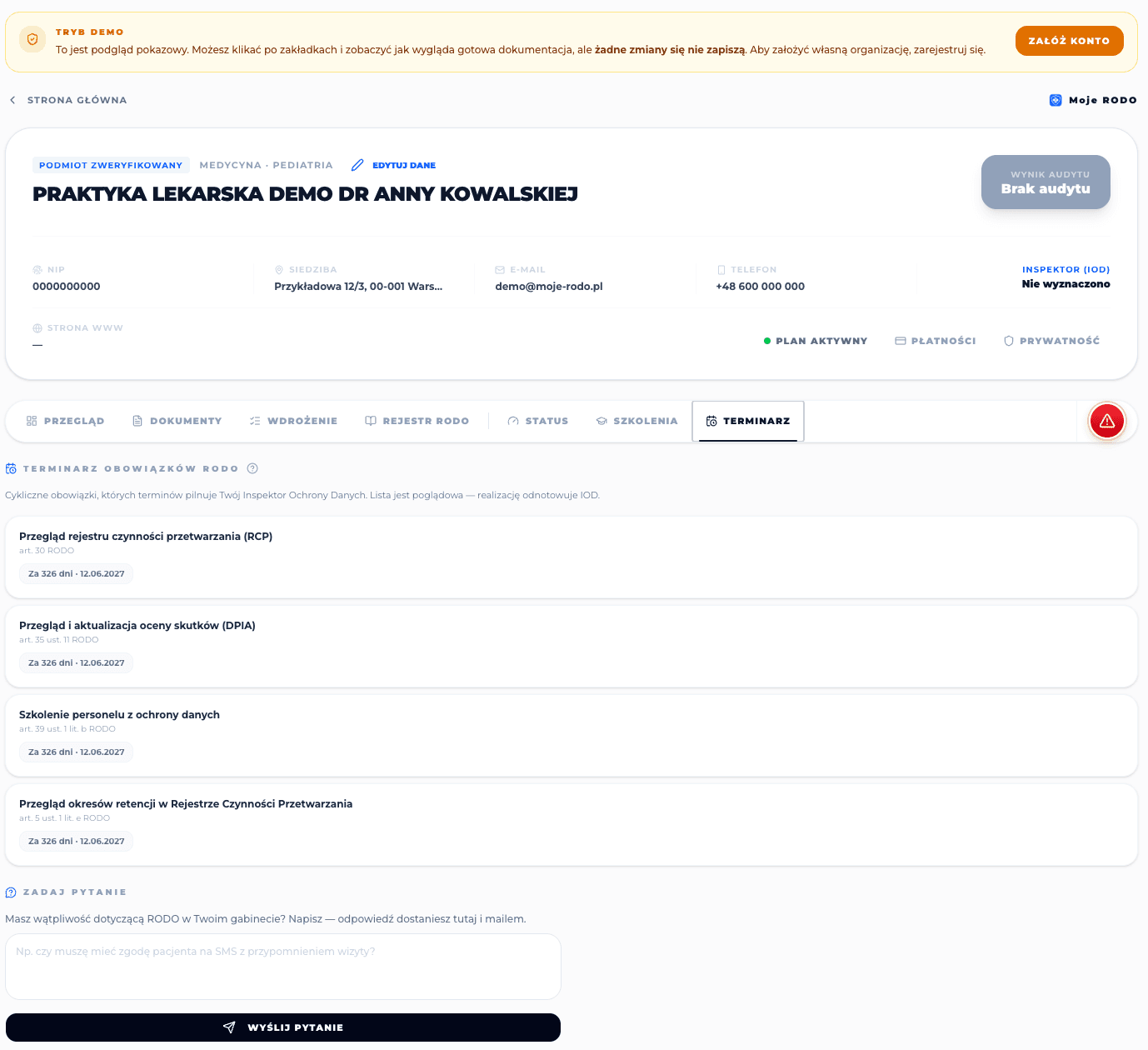
Task: Click the Telefon phone icon
Action: 721,270
